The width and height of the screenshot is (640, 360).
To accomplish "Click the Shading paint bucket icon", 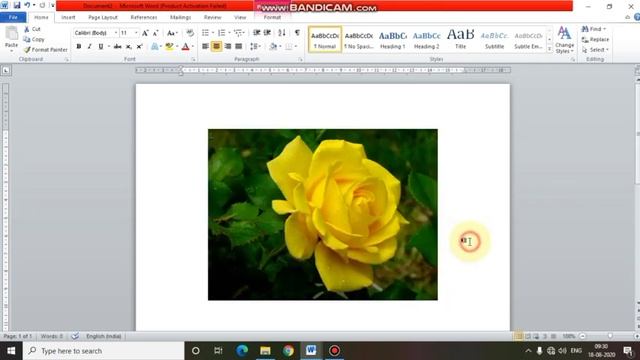I will point(273,47).
